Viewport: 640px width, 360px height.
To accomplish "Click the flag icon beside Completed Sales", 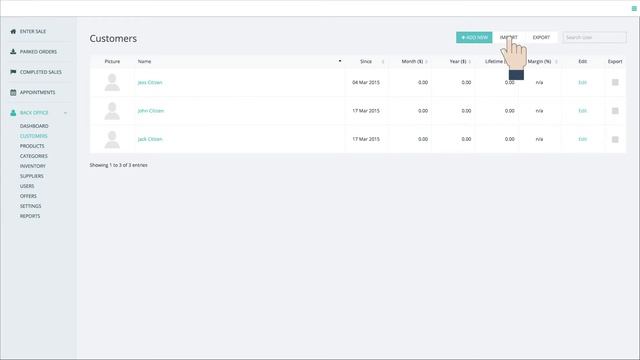I will (13, 72).
